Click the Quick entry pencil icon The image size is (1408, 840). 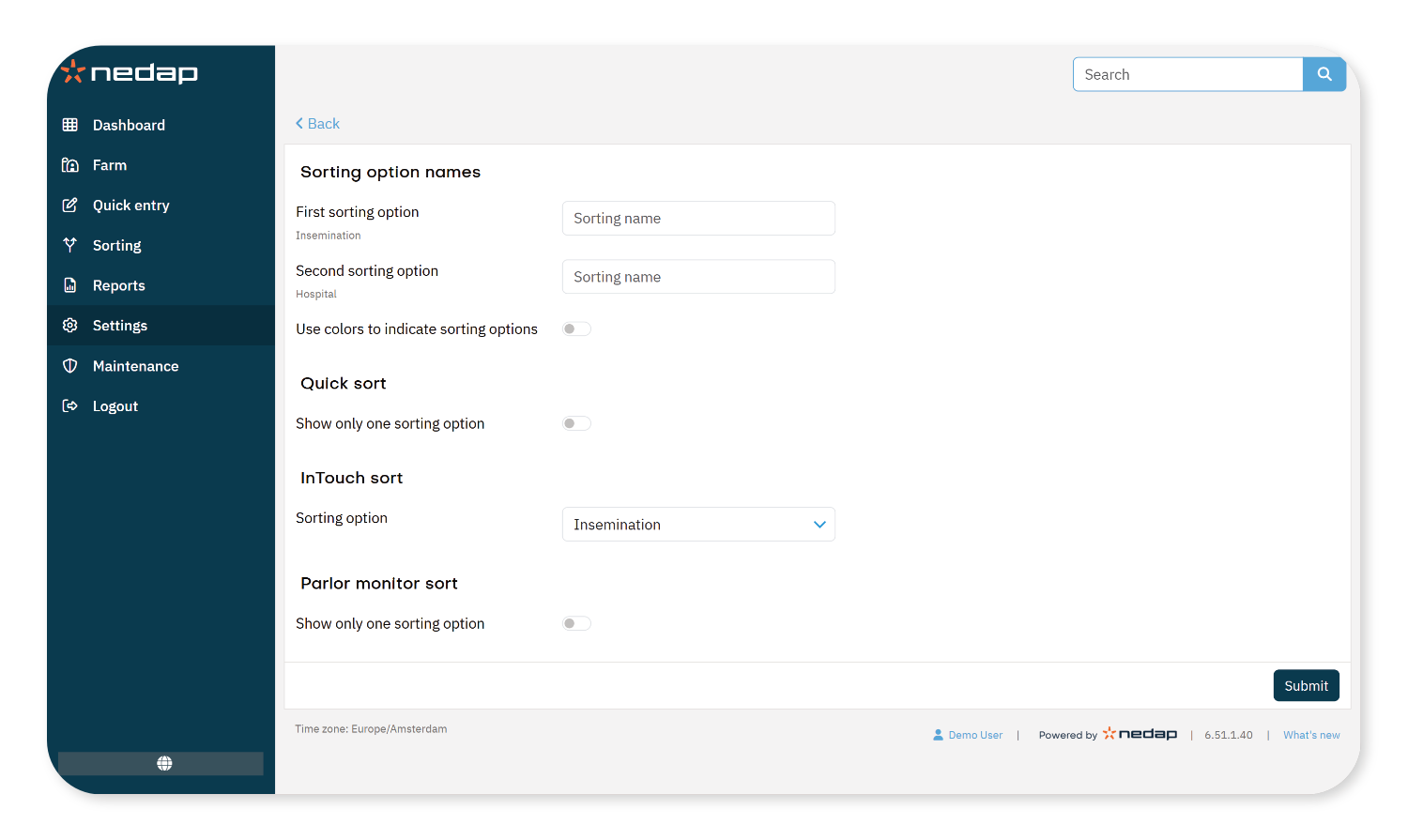coord(70,206)
